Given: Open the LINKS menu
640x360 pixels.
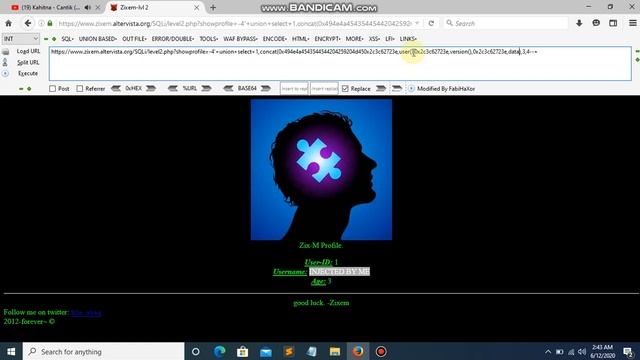Looking at the screenshot, I should [408, 39].
